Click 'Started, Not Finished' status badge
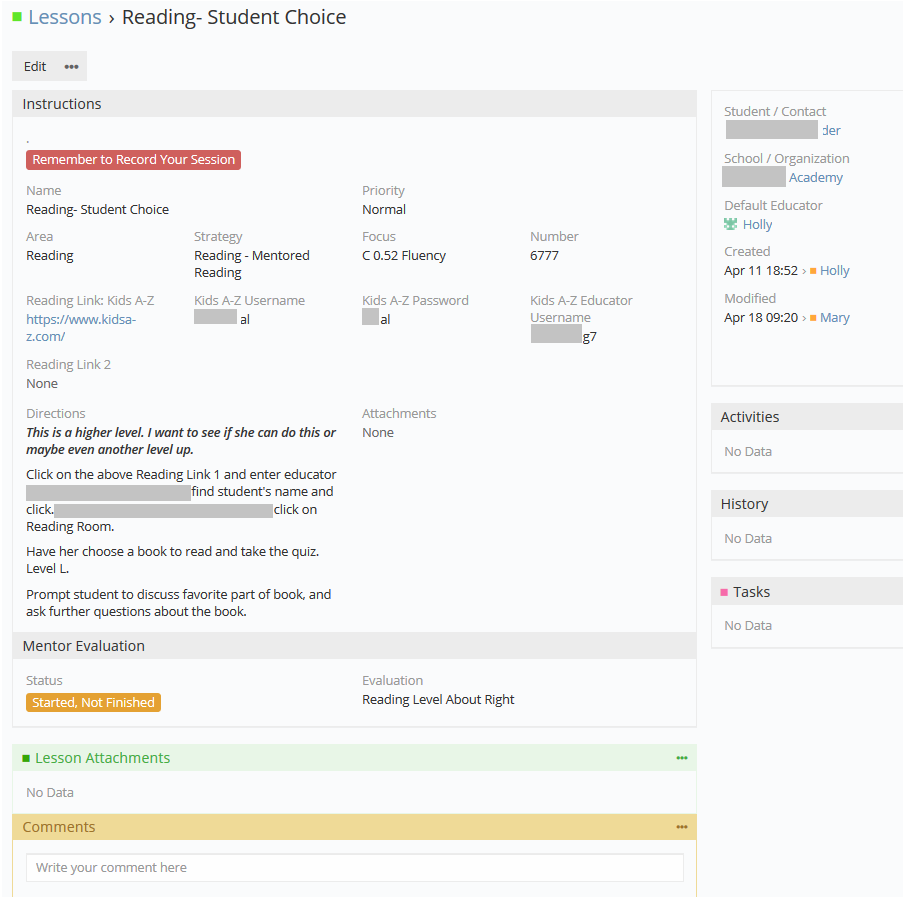Screen dimensions: 904x897 tap(93, 703)
